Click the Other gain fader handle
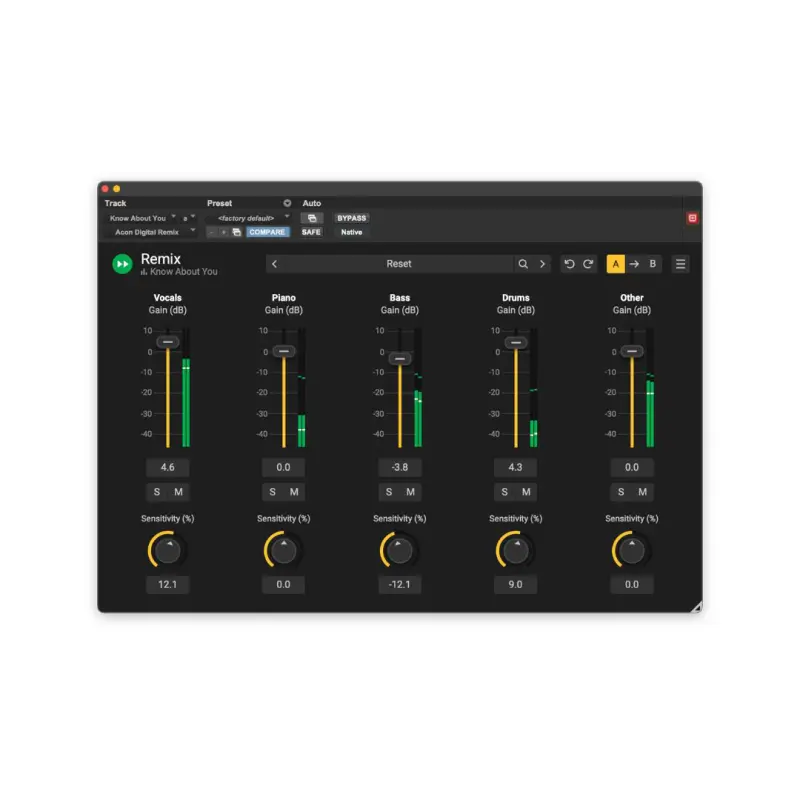The image size is (800, 800). (x=632, y=351)
